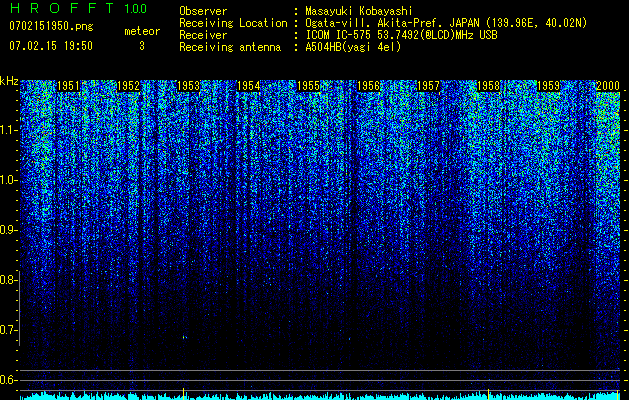Click the 1955 time marker
Screen dimensions: 629x400
pyautogui.click(x=308, y=86)
